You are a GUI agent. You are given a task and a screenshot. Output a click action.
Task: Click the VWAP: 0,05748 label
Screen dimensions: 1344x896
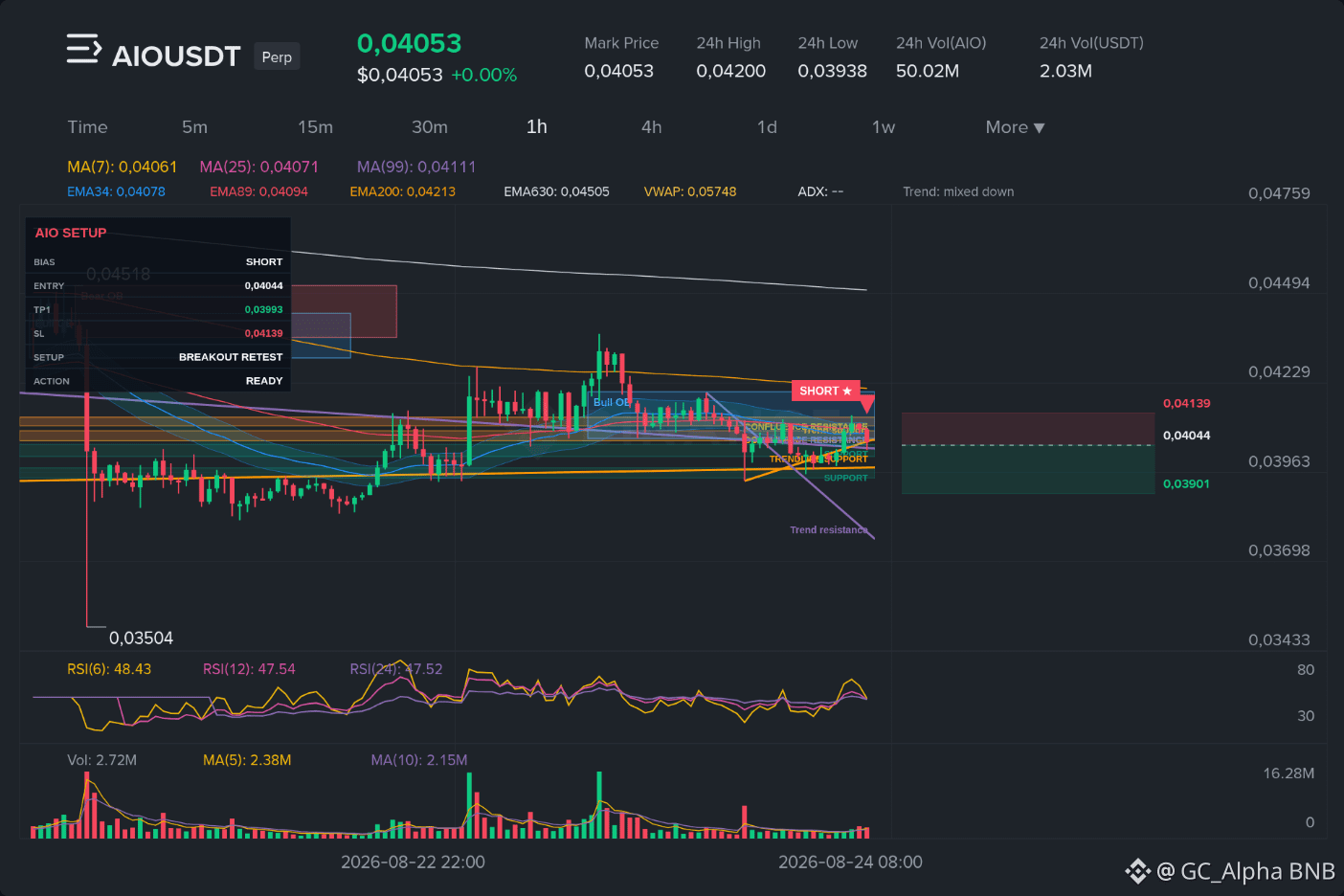pyautogui.click(x=690, y=191)
